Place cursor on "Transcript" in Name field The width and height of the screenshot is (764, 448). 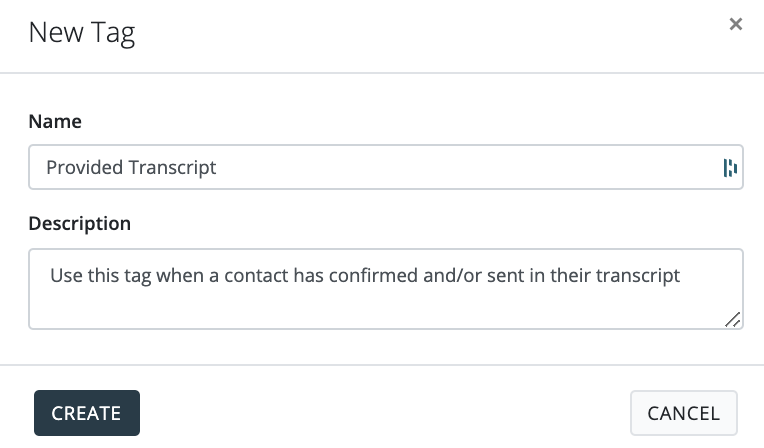pyautogui.click(x=173, y=168)
